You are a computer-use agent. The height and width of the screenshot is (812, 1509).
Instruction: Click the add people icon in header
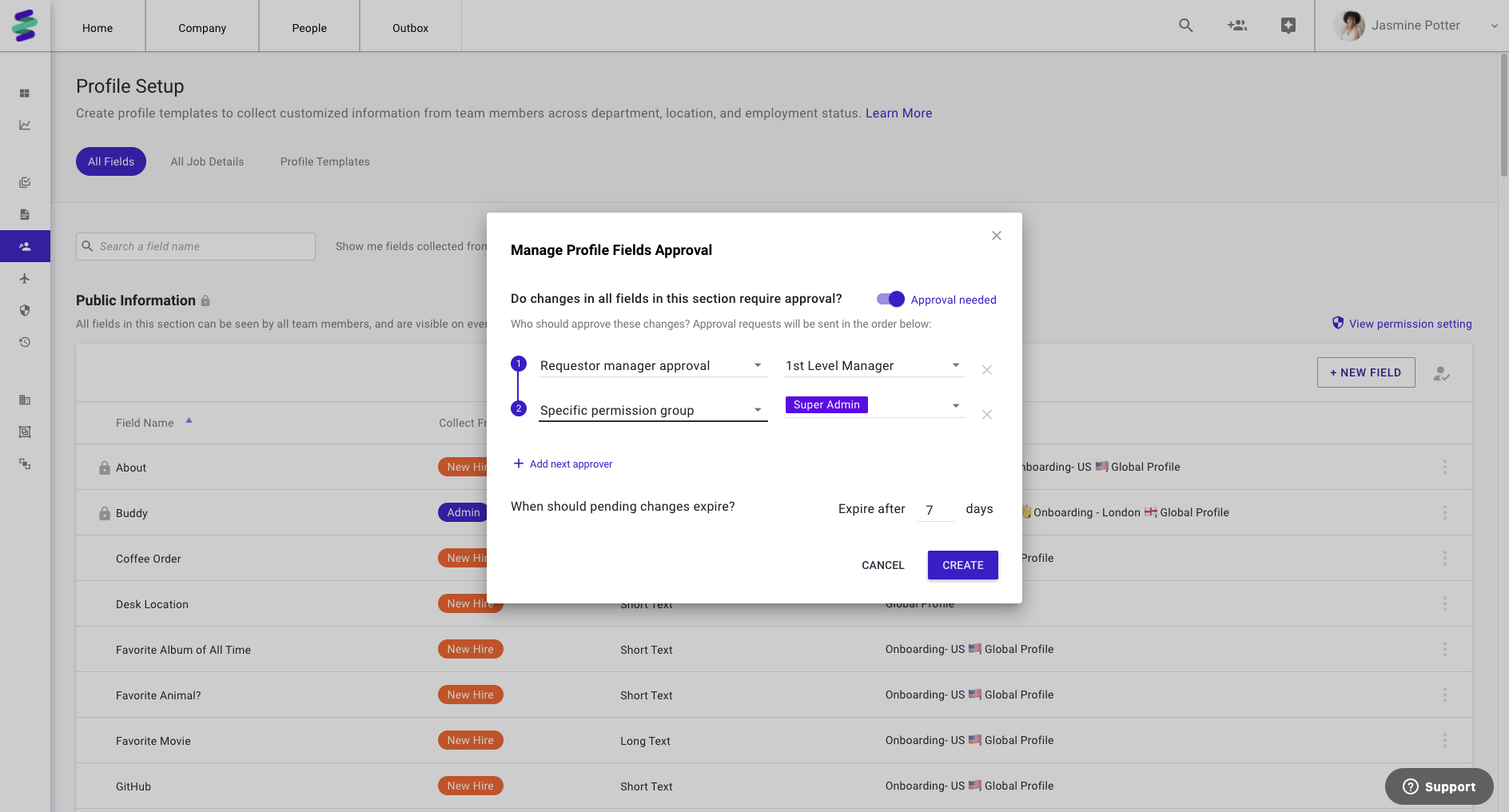(1236, 26)
